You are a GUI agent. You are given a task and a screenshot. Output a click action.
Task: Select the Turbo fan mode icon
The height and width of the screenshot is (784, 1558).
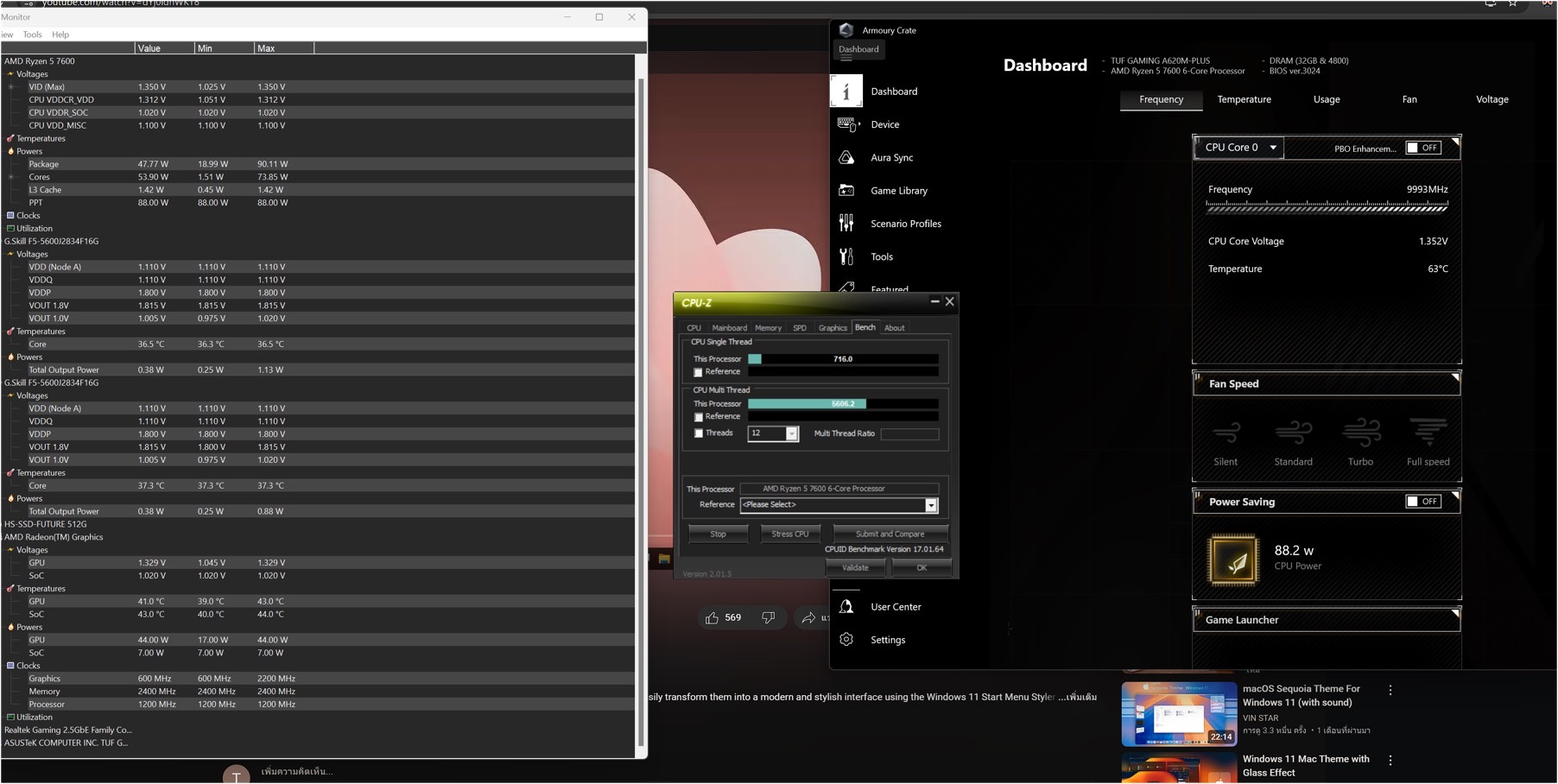point(1361,432)
